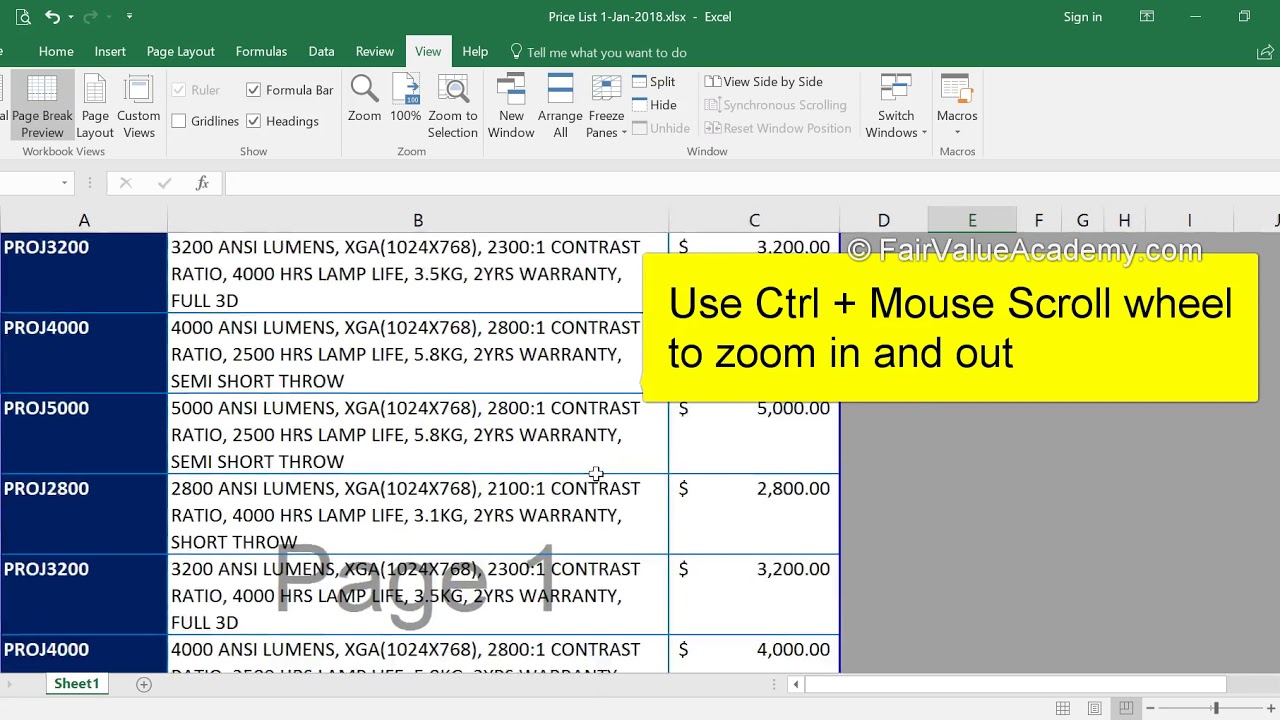The image size is (1280, 720).
Task: Click View Side by Side
Action: [x=764, y=82]
